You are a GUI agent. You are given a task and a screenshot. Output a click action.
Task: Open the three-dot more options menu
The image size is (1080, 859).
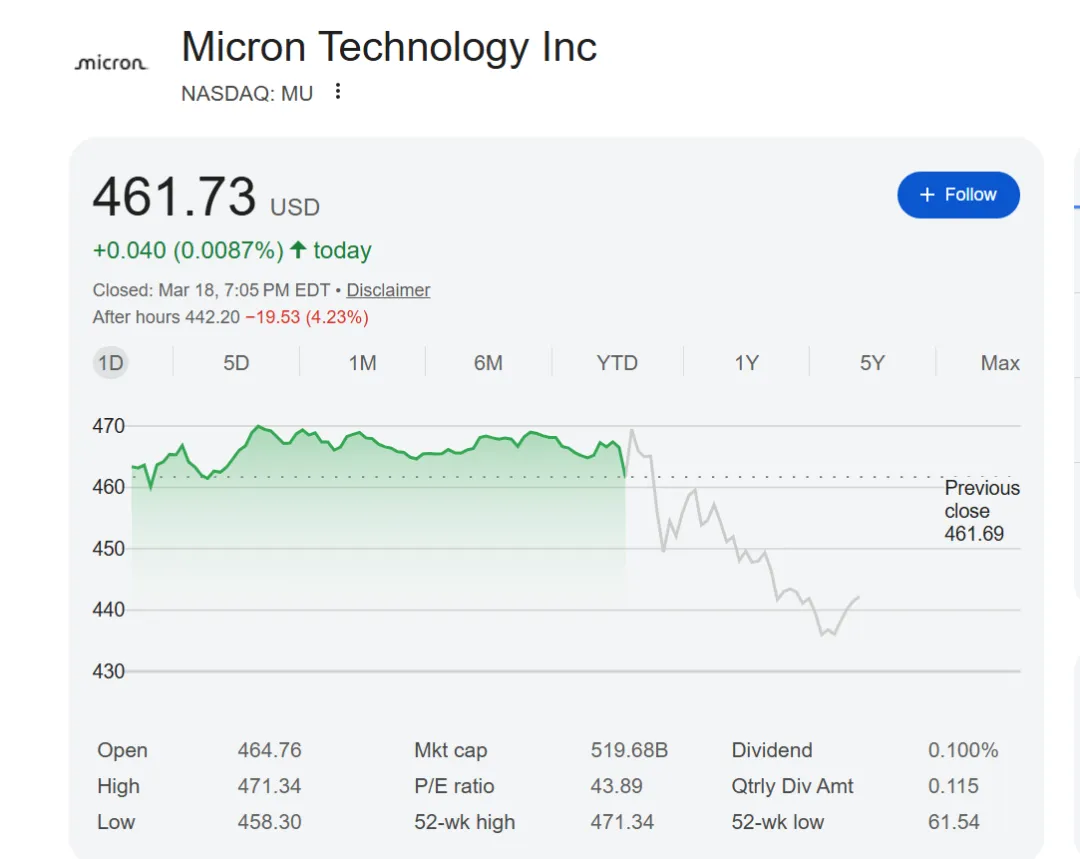coord(338,92)
